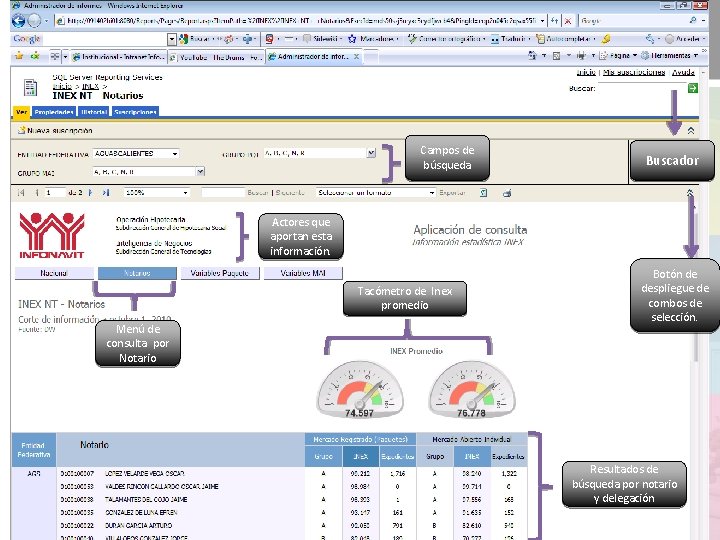Click the Exportar link

[452, 193]
